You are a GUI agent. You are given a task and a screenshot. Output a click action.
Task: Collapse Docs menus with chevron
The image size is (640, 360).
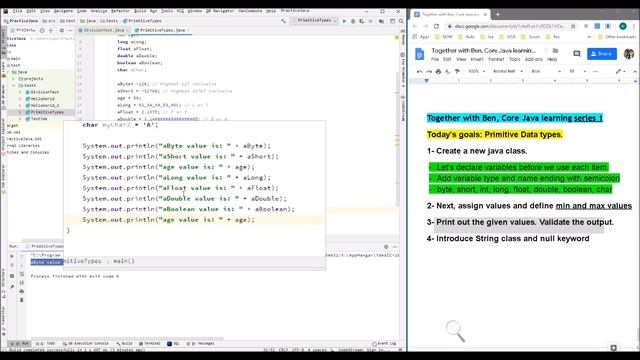pos(635,71)
